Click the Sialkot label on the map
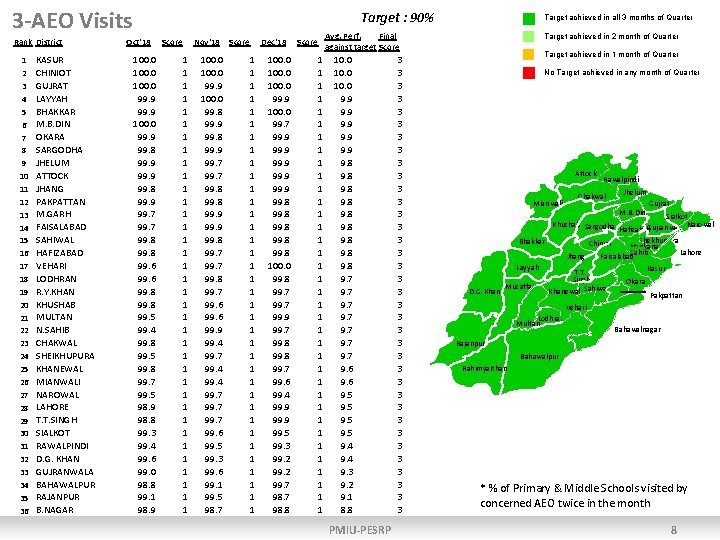 676,216
